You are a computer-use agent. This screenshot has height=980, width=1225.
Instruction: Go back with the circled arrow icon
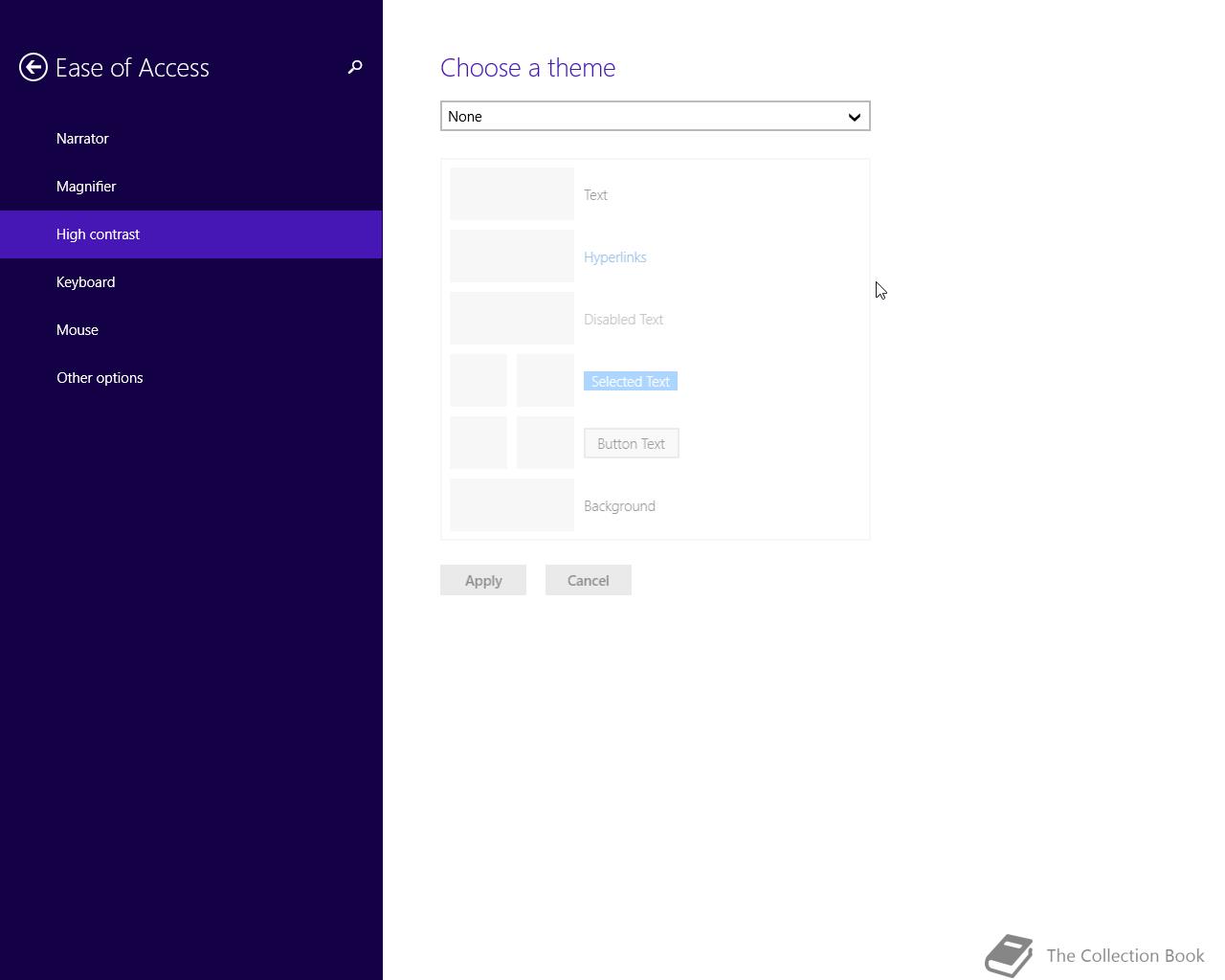[33, 67]
